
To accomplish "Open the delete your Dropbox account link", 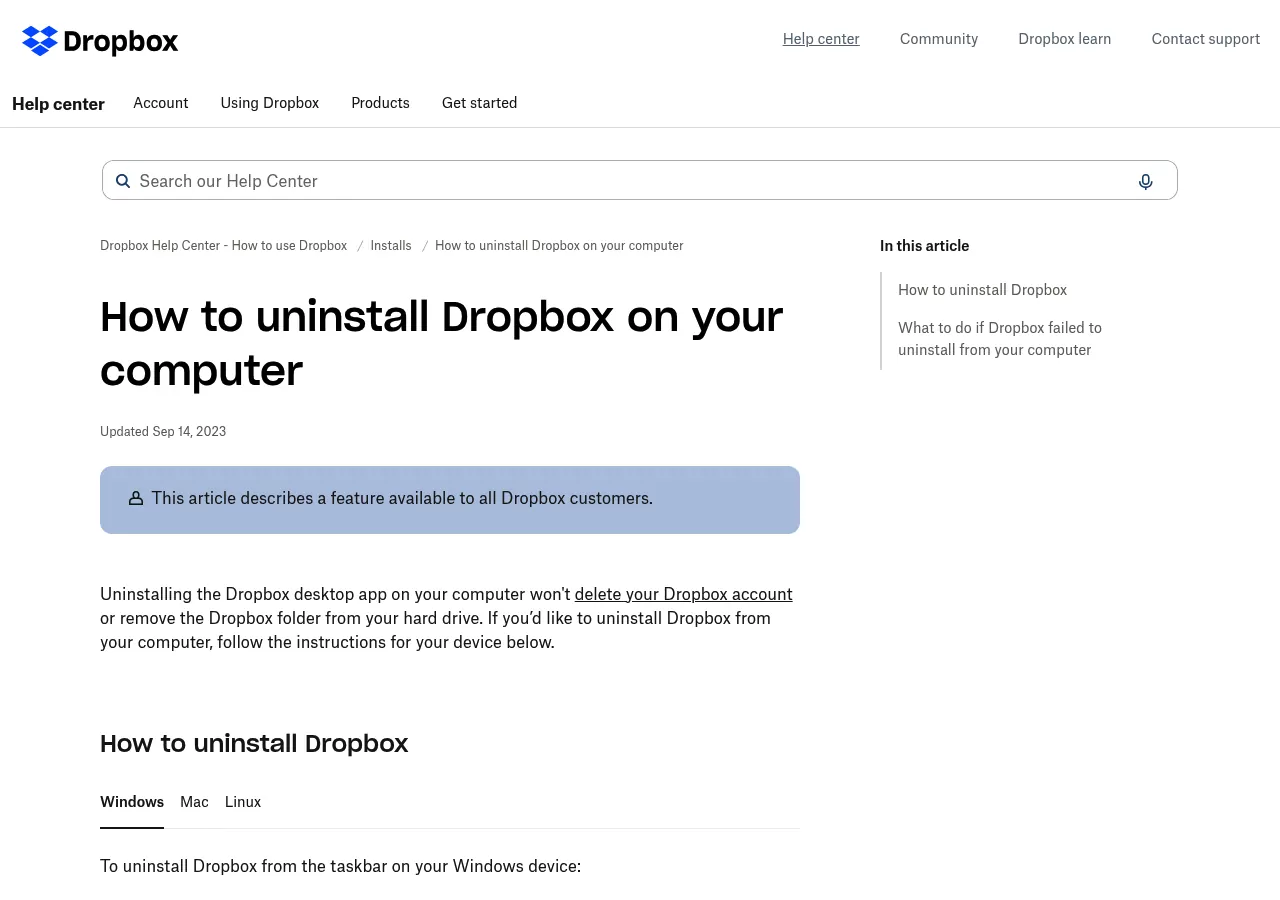I will pos(684,594).
